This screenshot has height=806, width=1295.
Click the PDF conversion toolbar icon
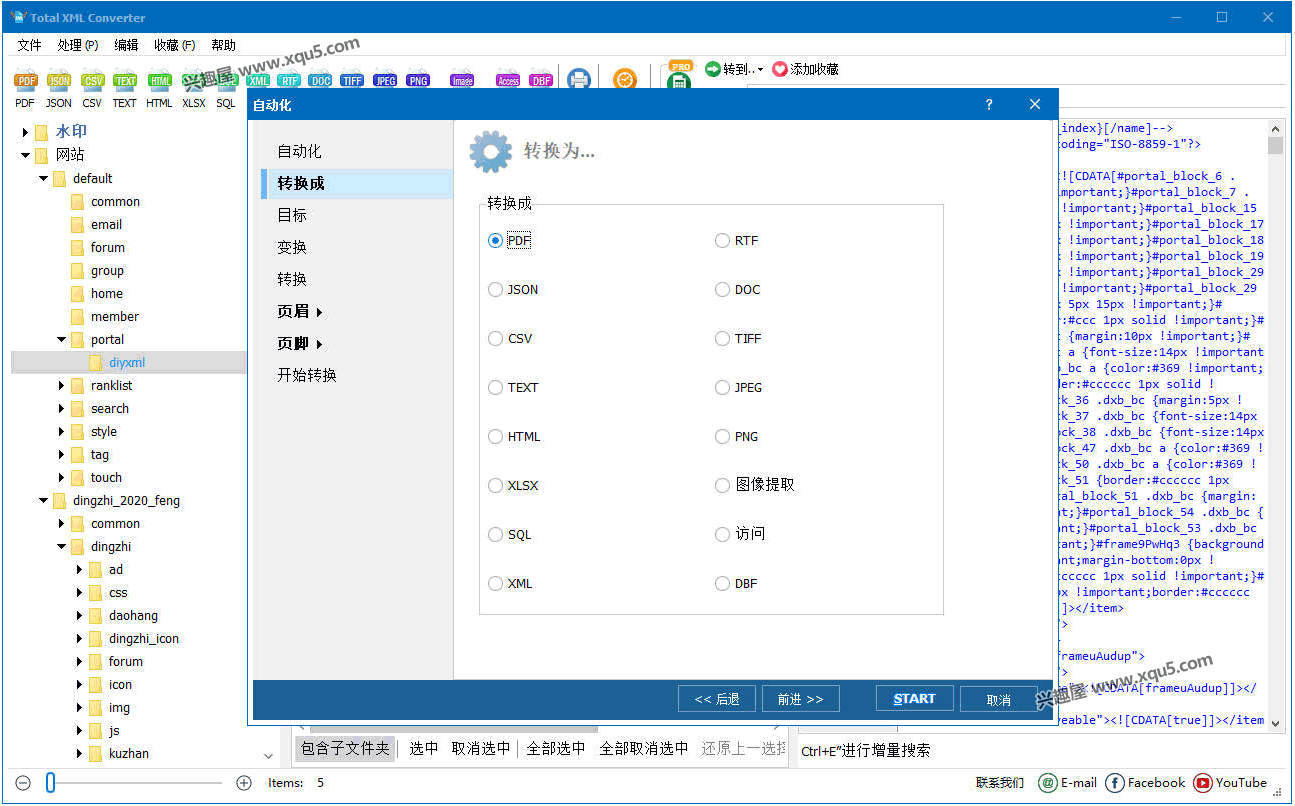[x=25, y=81]
